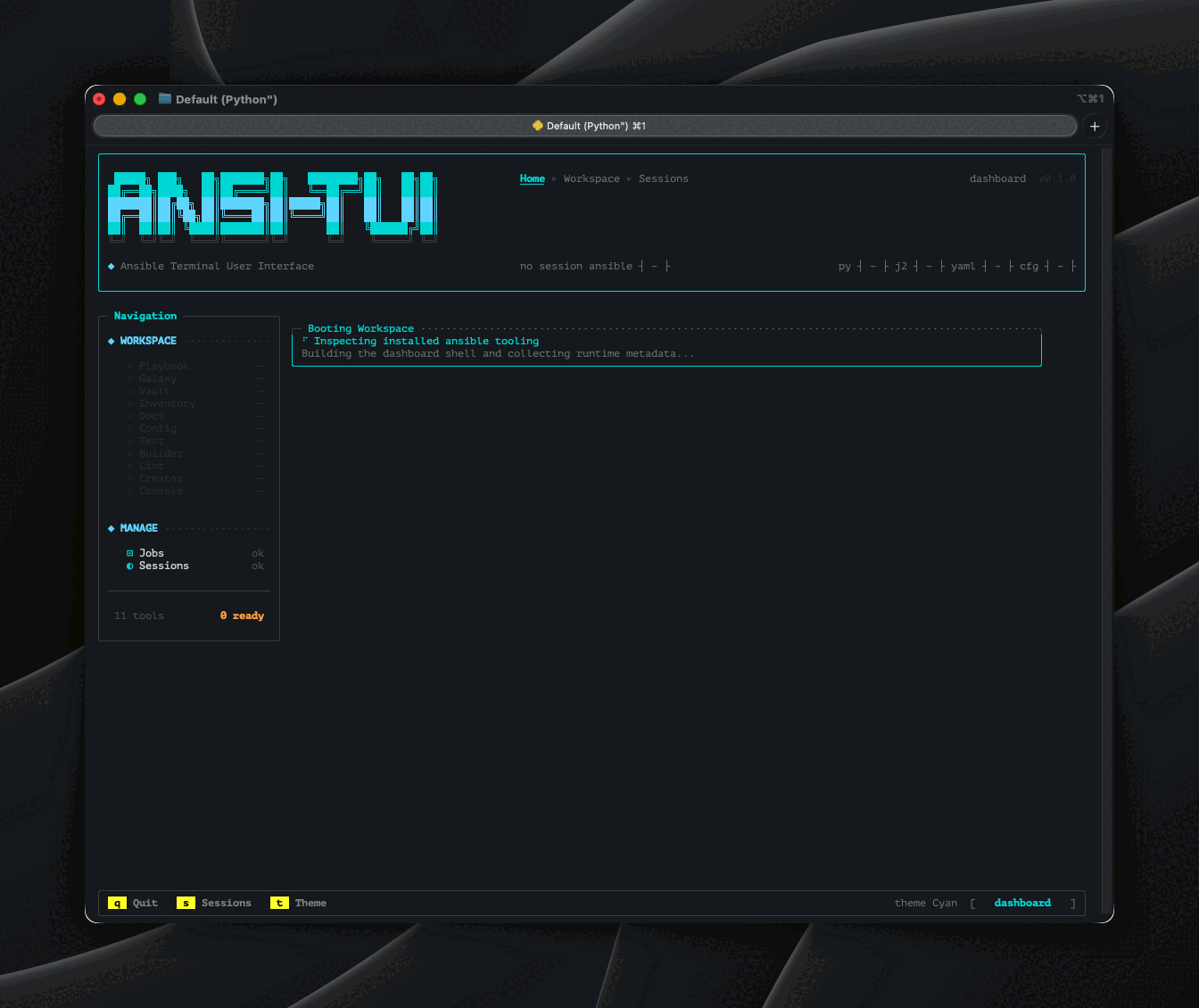Select the Console tool at list bottom
This screenshot has height=1008, width=1199.
tap(161, 491)
